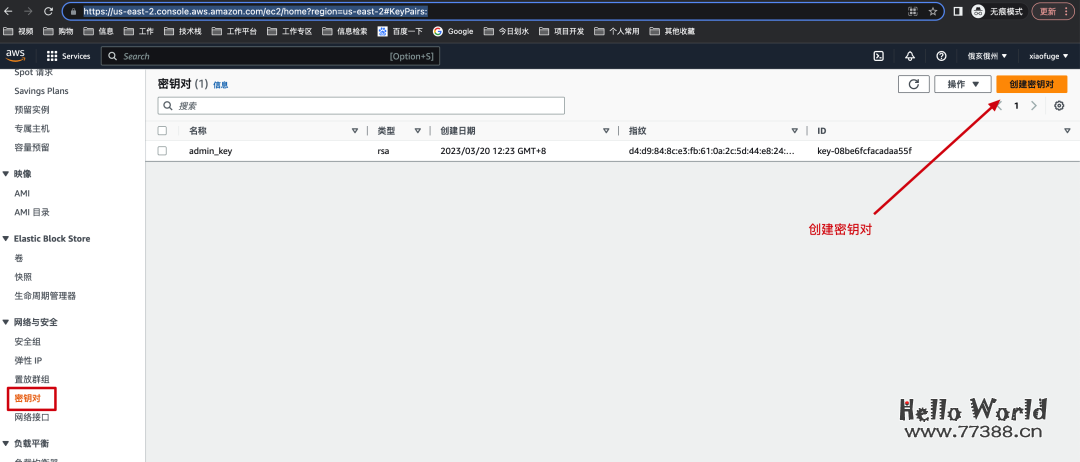The height and width of the screenshot is (462, 1080).
Task: Open the 项目开发 bookmark folder
Action: [x=561, y=31]
